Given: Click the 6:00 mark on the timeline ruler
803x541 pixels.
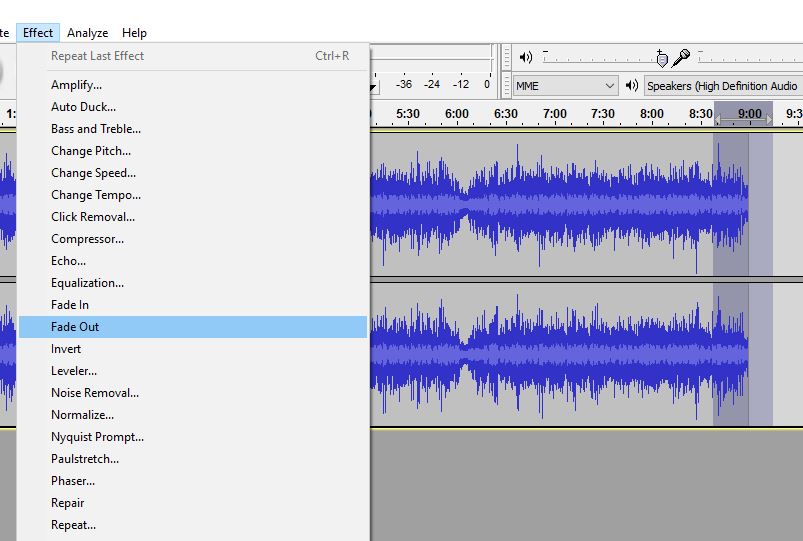Looking at the screenshot, I should (x=457, y=114).
